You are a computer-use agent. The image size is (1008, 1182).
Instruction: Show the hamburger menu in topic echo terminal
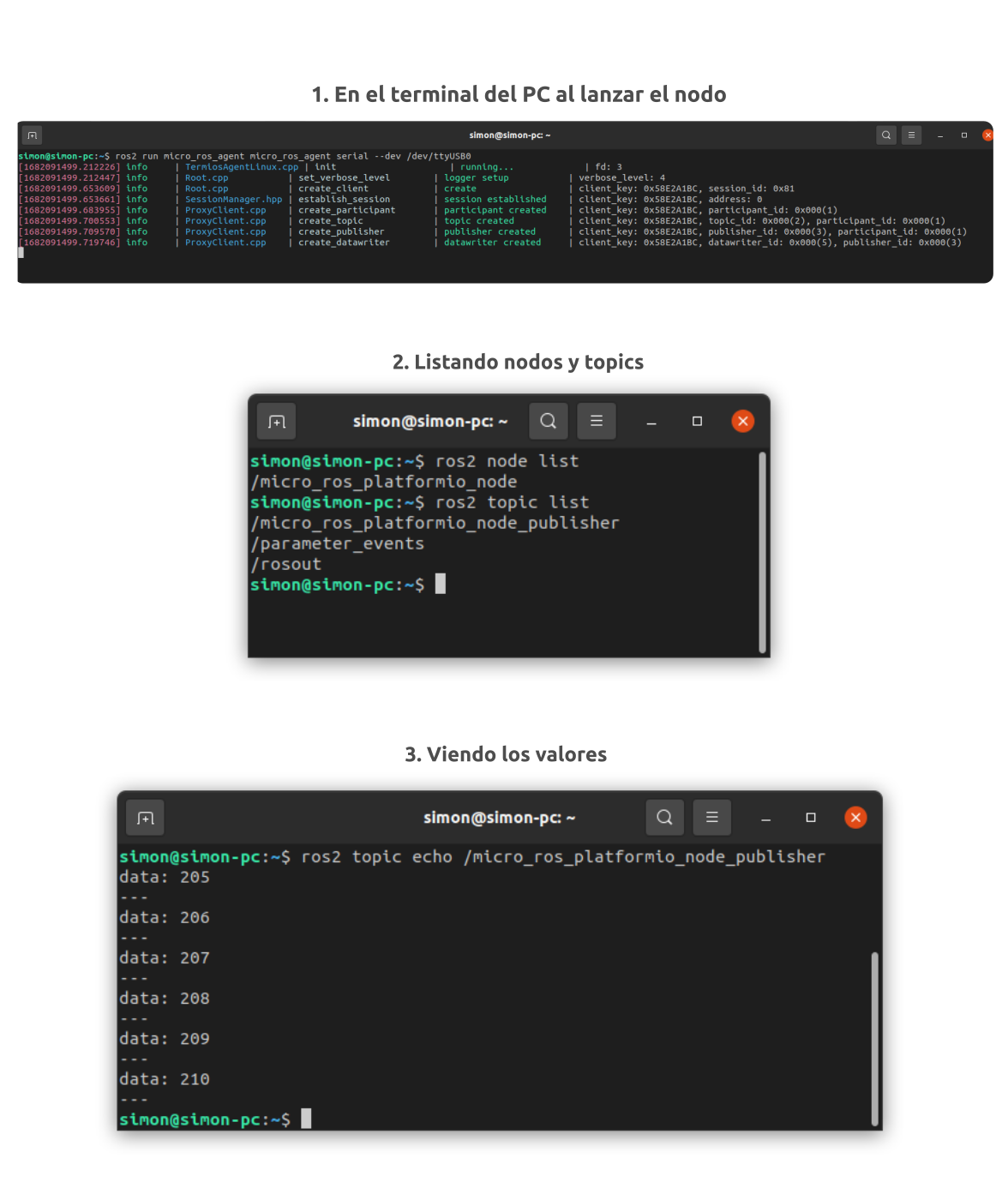711,818
